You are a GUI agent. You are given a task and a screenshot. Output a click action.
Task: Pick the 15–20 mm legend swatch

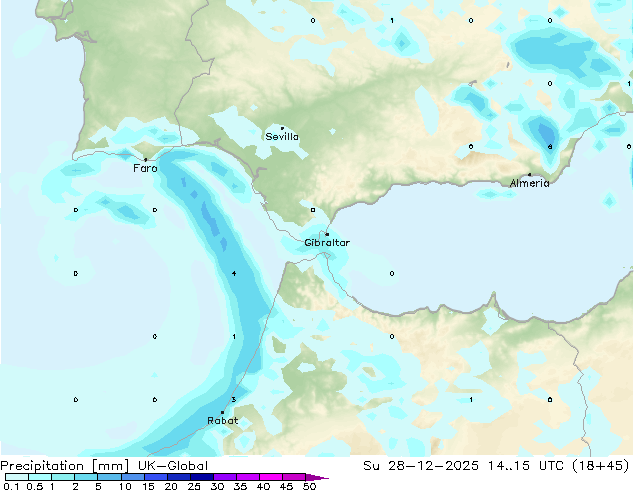[156, 477]
